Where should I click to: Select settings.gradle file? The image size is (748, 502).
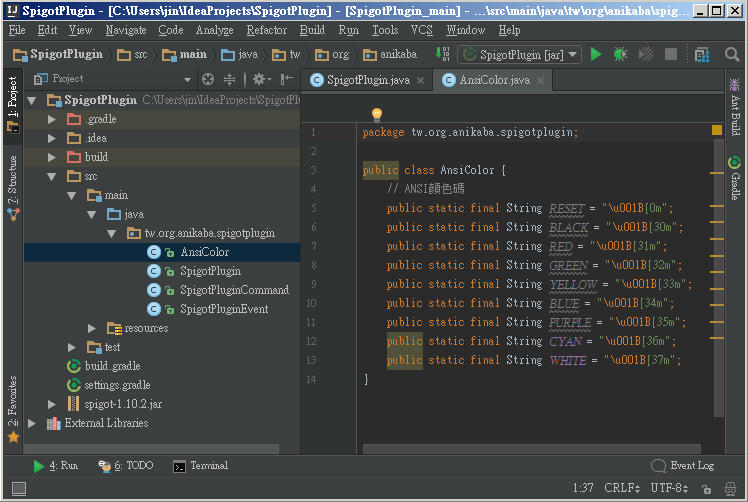[117, 385]
